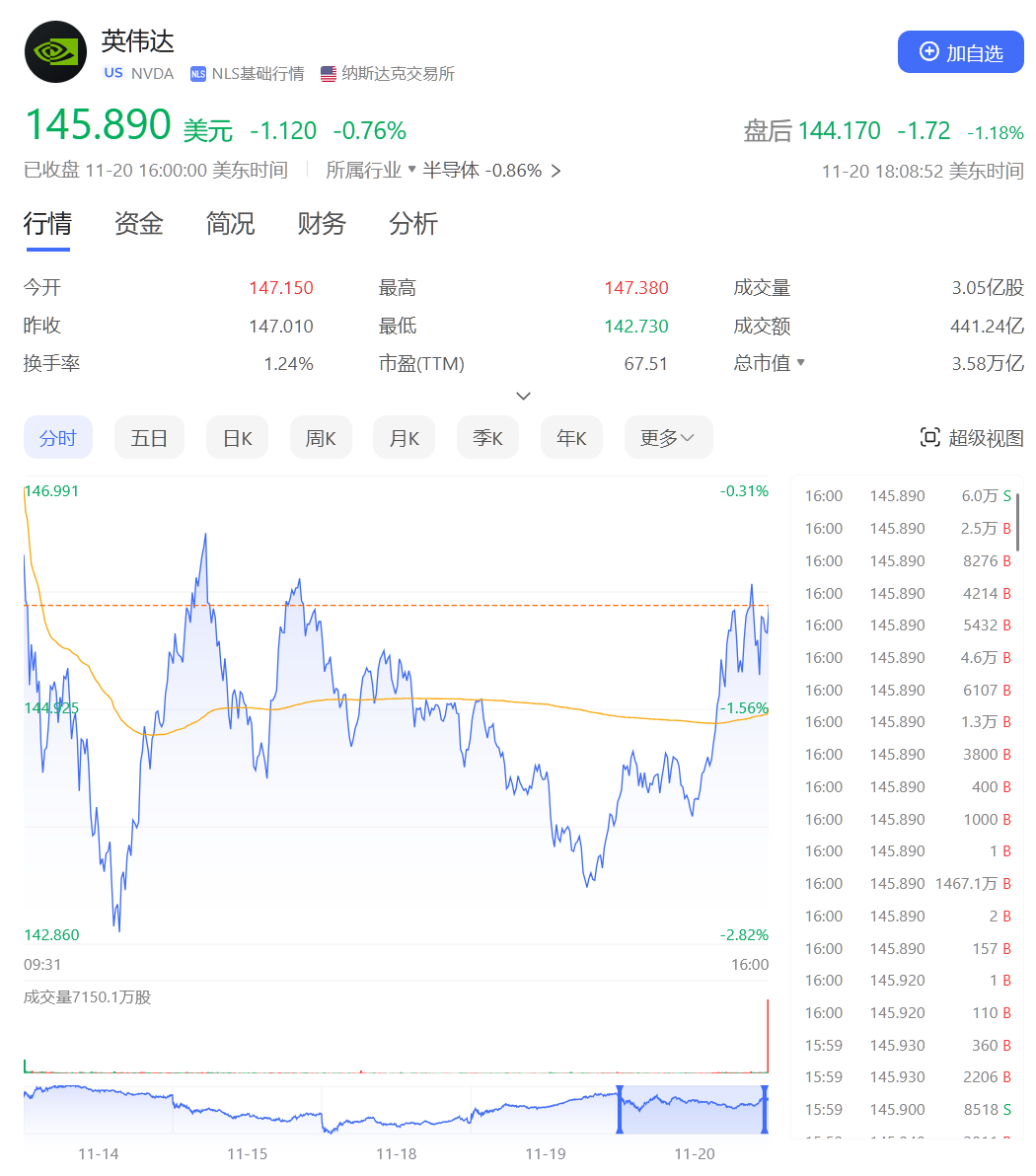1036x1176 pixels.
Task: Select the 周K chart period
Action: 320,437
